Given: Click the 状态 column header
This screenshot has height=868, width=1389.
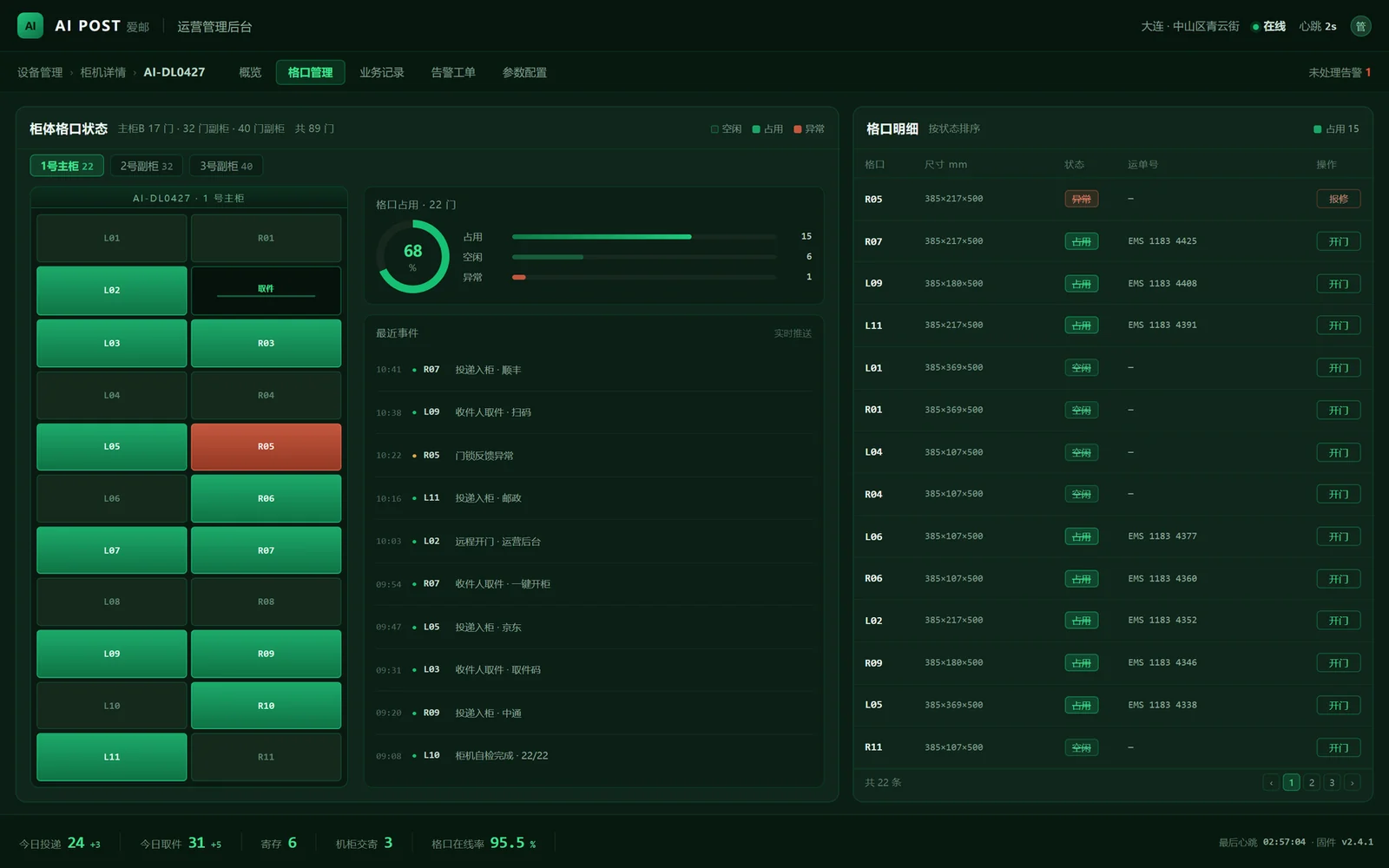Looking at the screenshot, I should point(1074,164).
